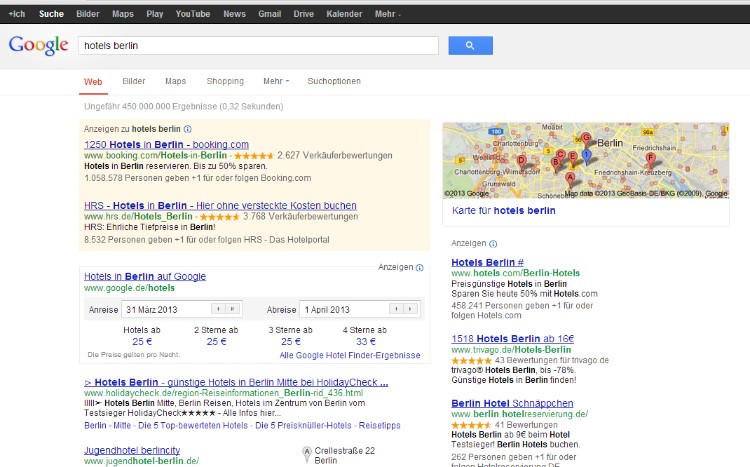The image size is (750, 467).
Task: Open Kalender in the top bar
Action: (344, 14)
